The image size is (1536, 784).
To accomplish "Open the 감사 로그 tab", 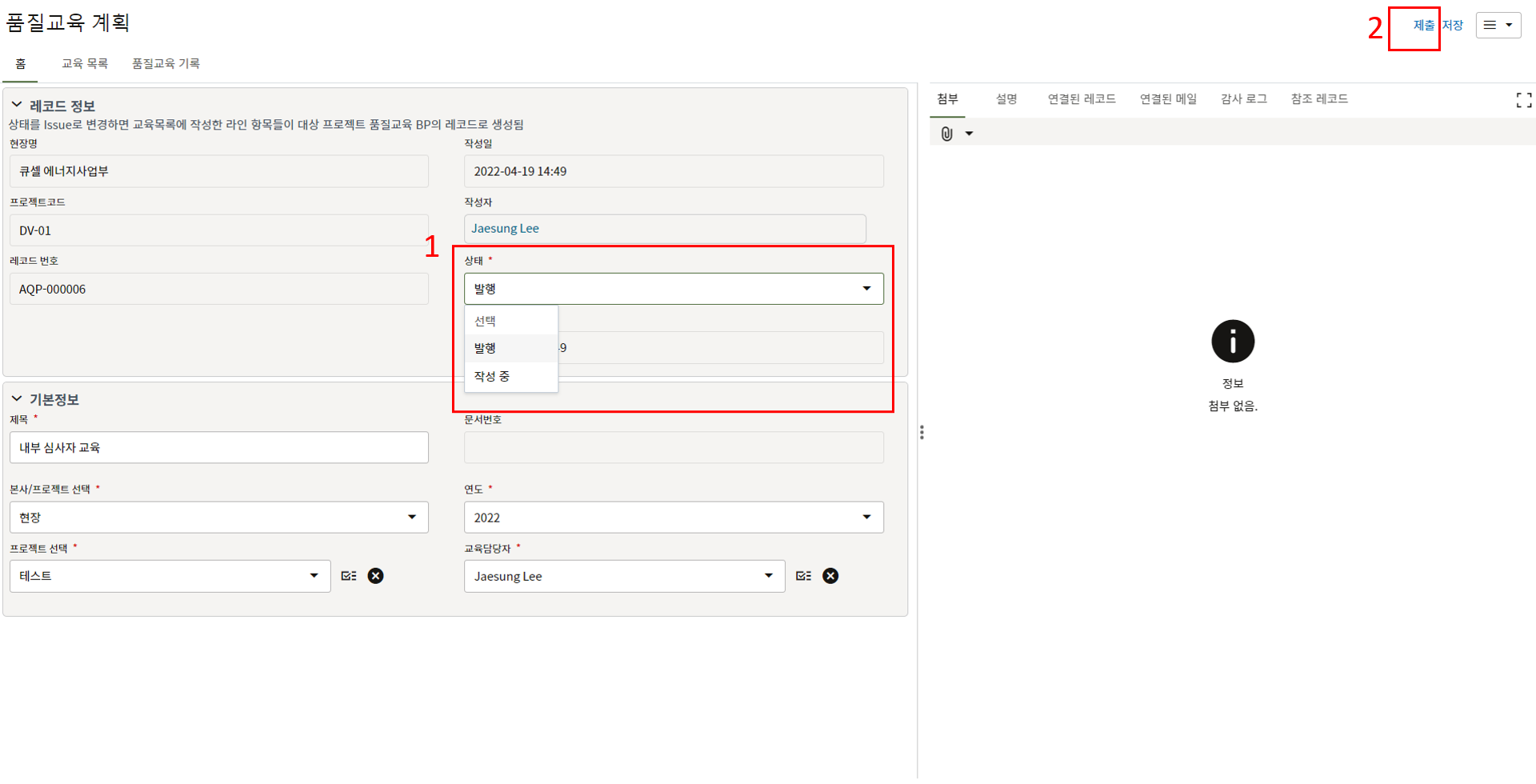I will [x=1243, y=99].
